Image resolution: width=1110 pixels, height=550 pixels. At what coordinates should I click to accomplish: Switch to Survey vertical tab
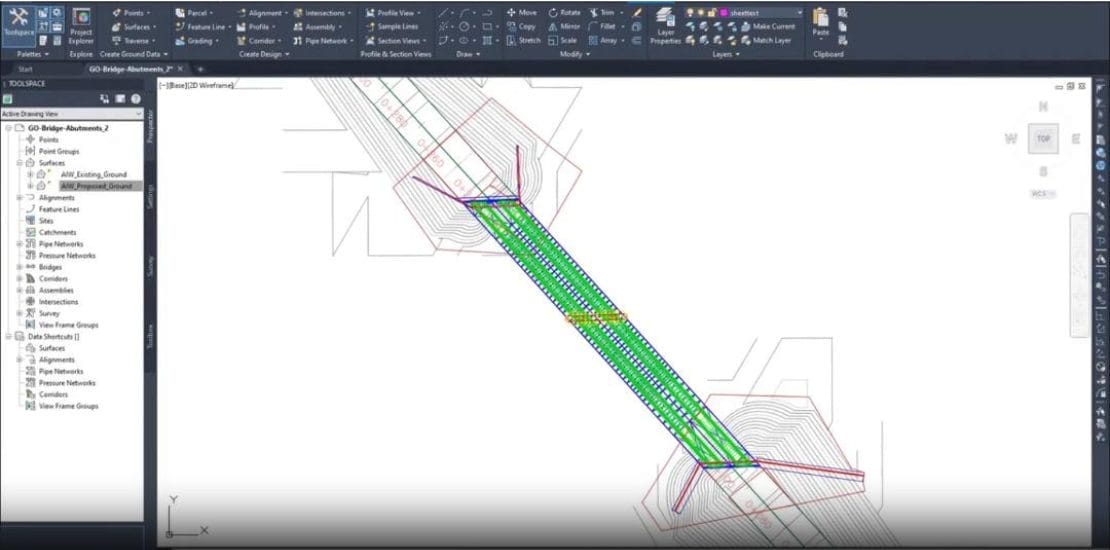click(150, 266)
